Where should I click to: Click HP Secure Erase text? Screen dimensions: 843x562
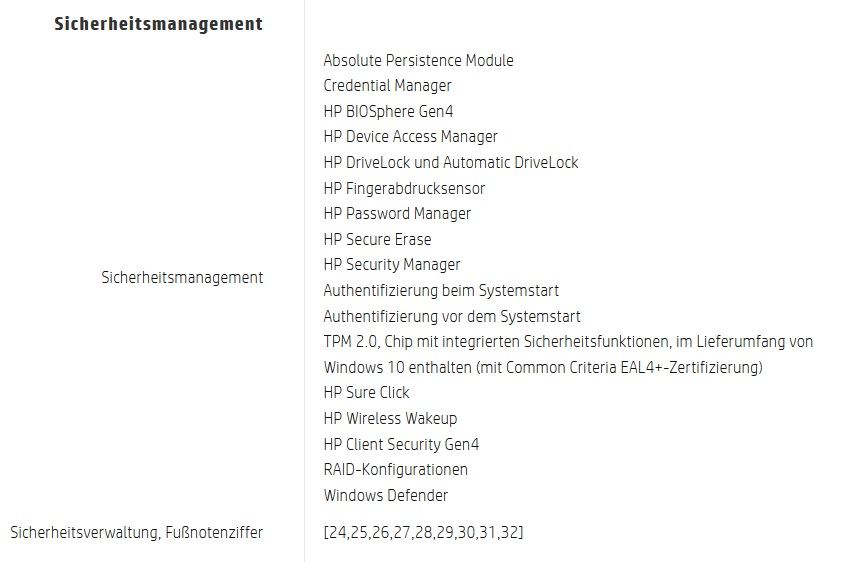377,239
